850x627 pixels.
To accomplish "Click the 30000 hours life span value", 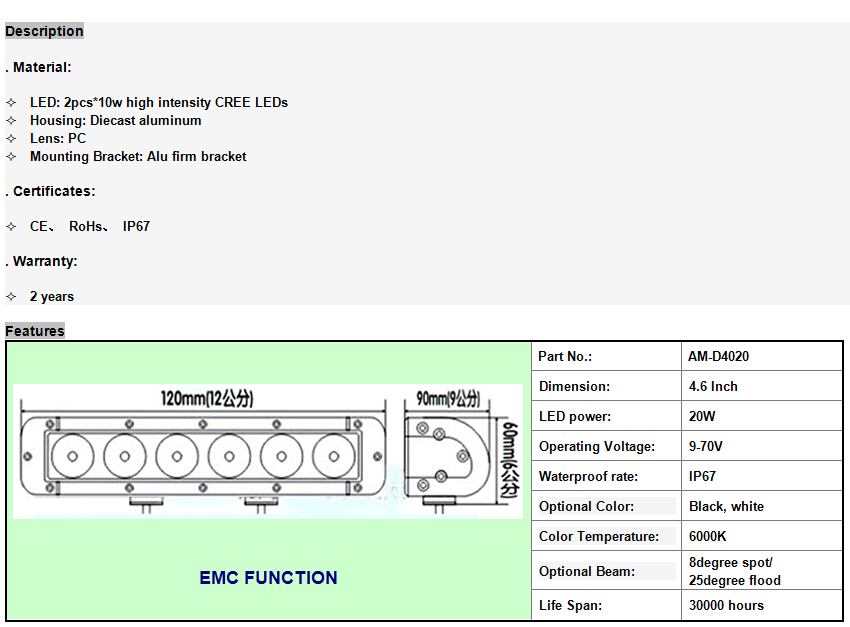I will 726,605.
